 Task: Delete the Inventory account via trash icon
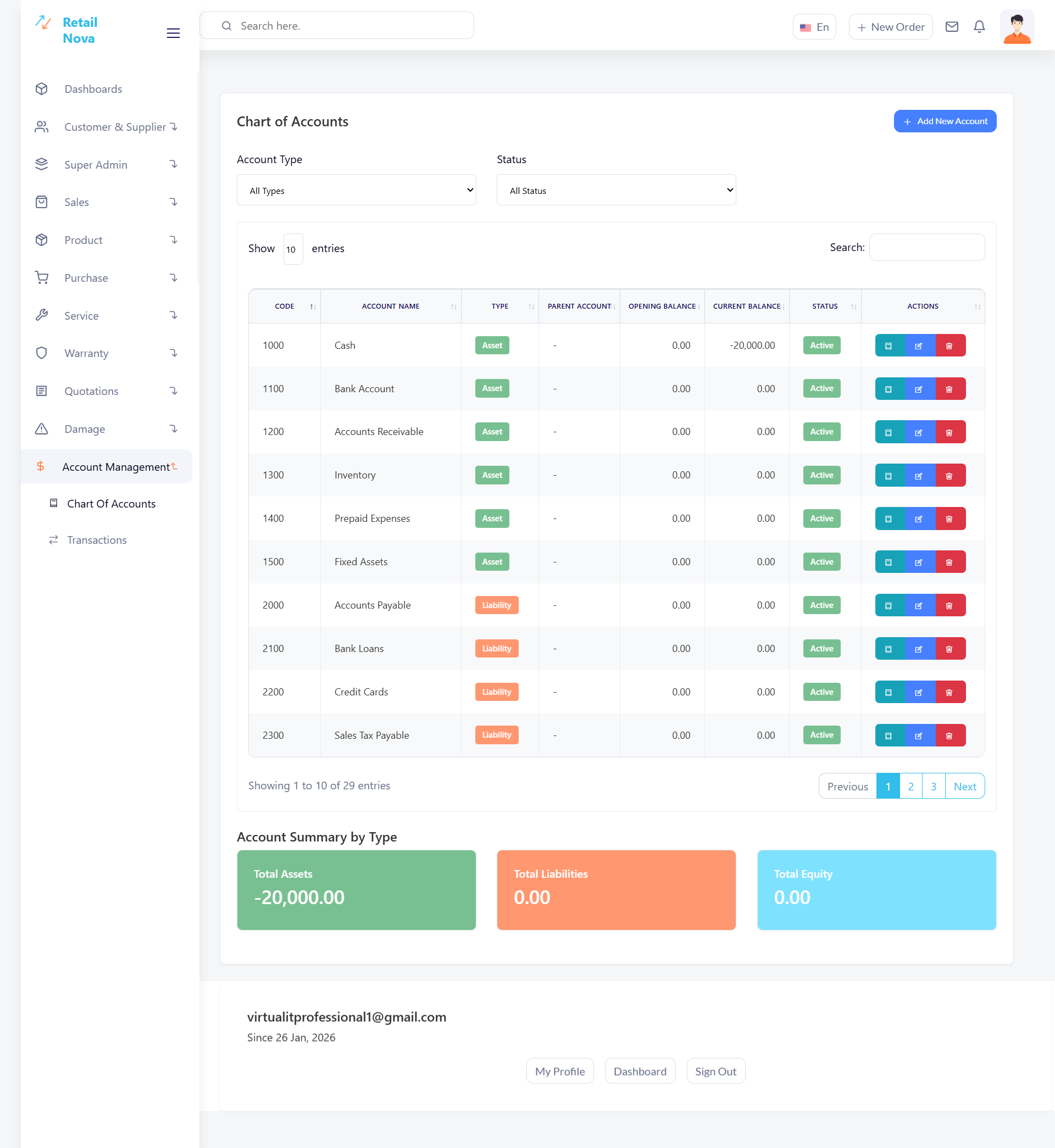pyautogui.click(x=949, y=476)
